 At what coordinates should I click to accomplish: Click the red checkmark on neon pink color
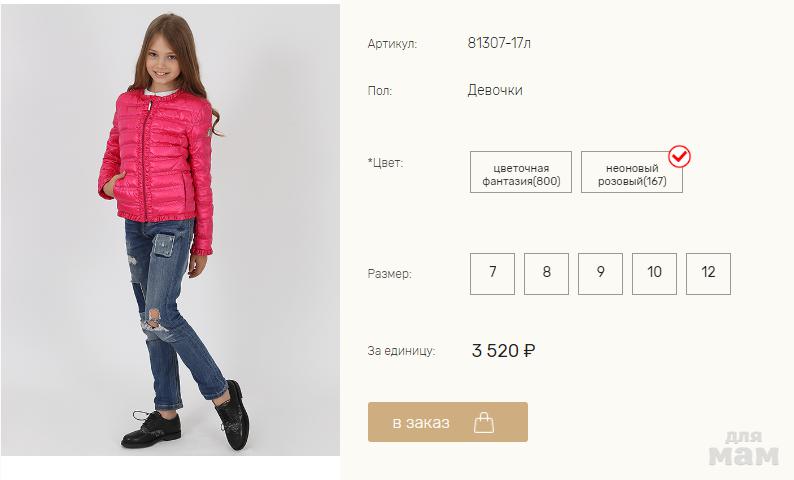[680, 157]
